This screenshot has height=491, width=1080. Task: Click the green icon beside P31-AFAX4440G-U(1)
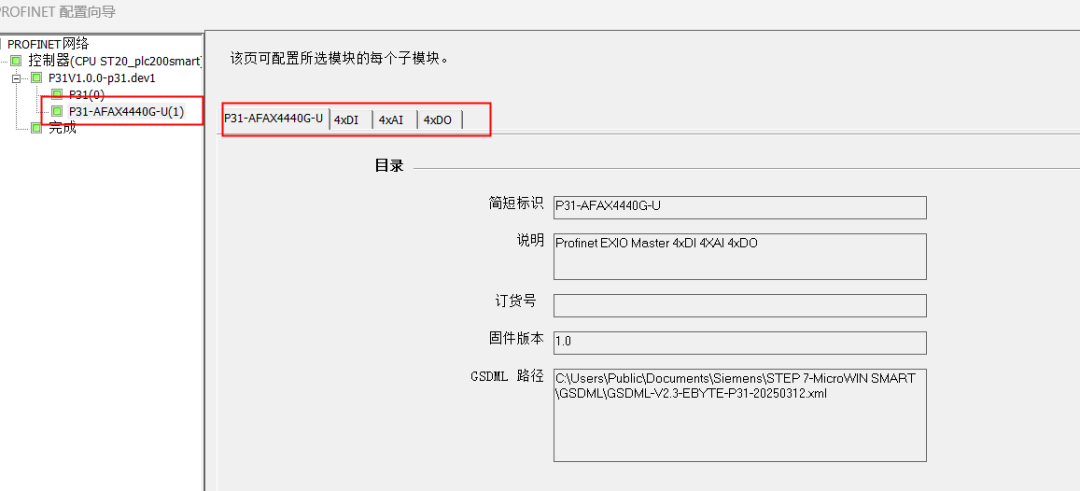pyautogui.click(x=57, y=111)
